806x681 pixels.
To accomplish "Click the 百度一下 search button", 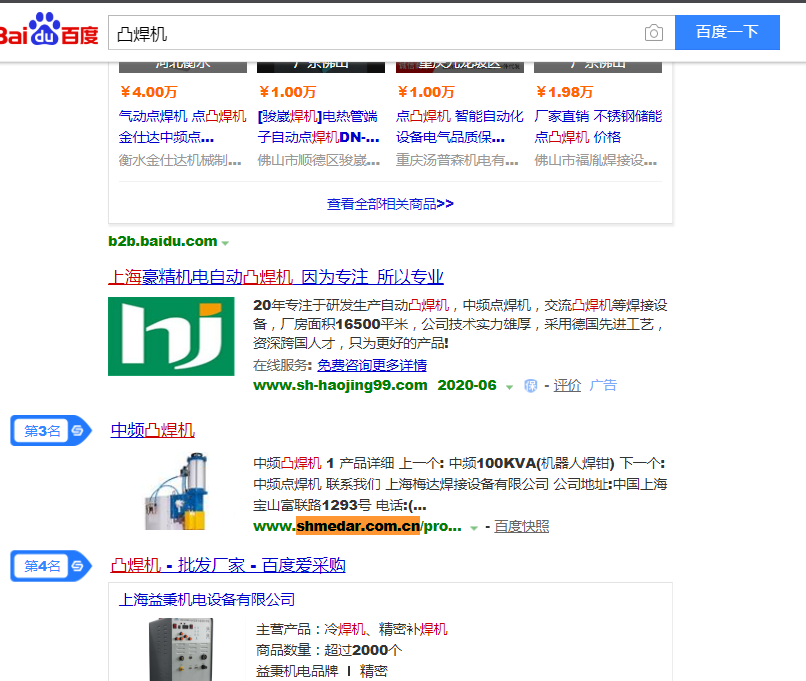I will 727,32.
